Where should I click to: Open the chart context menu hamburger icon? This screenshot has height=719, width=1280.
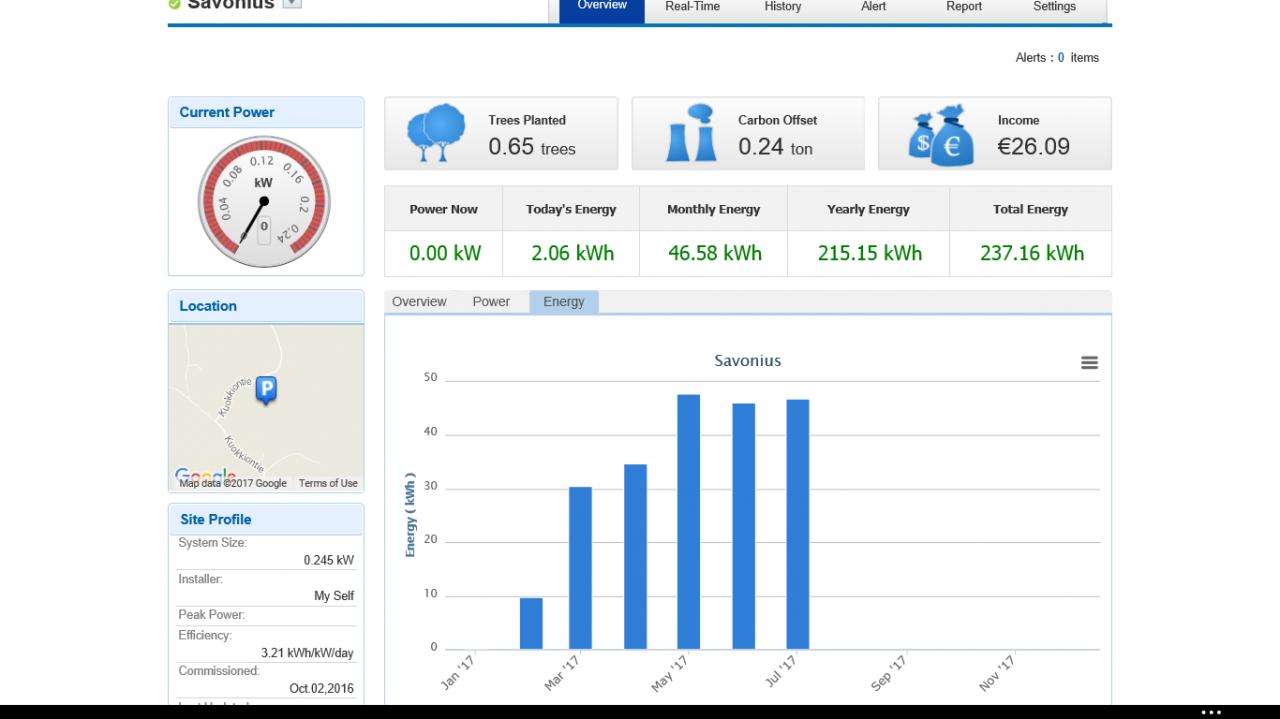click(x=1089, y=363)
